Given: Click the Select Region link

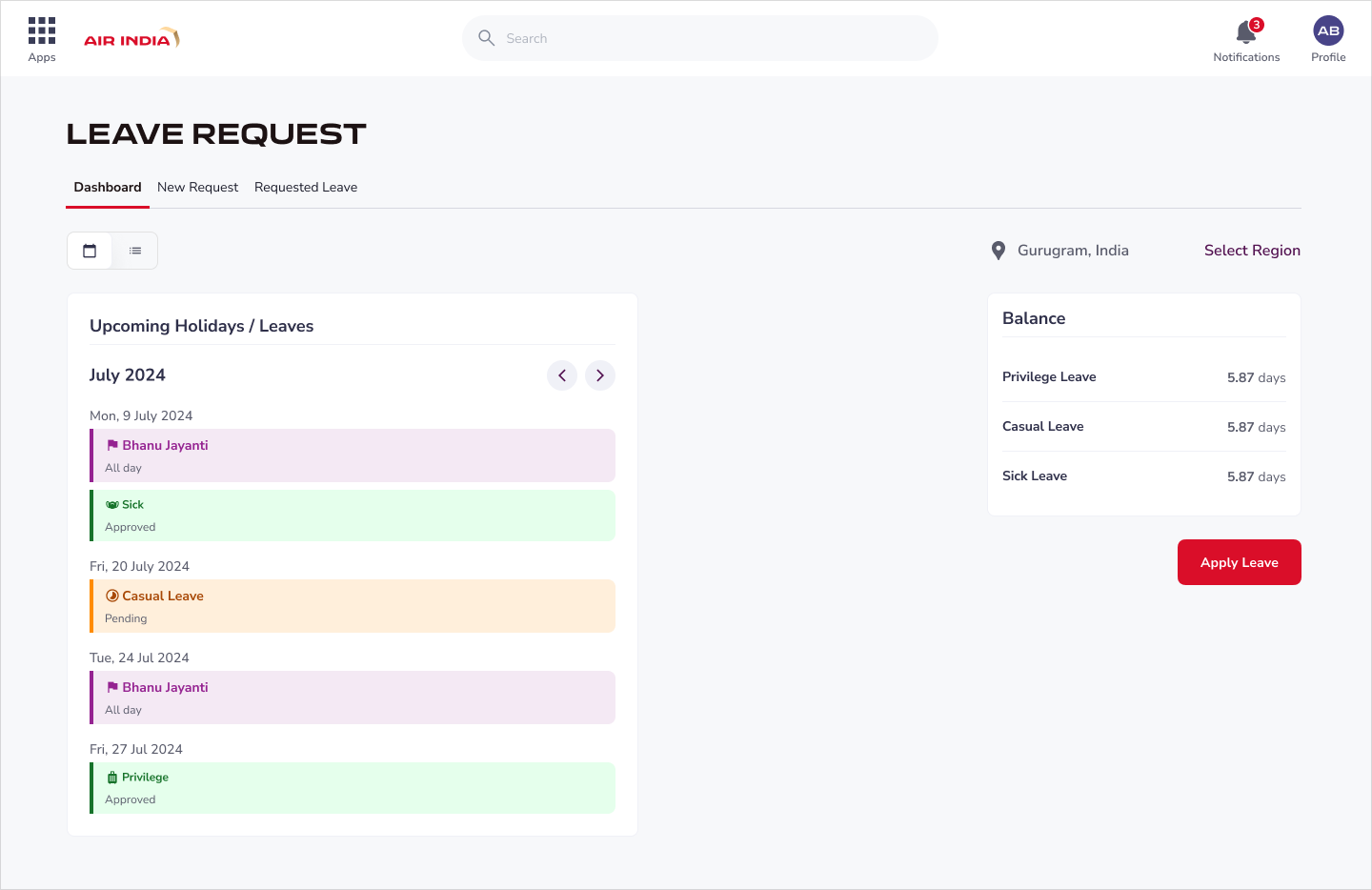Looking at the screenshot, I should click(x=1252, y=251).
